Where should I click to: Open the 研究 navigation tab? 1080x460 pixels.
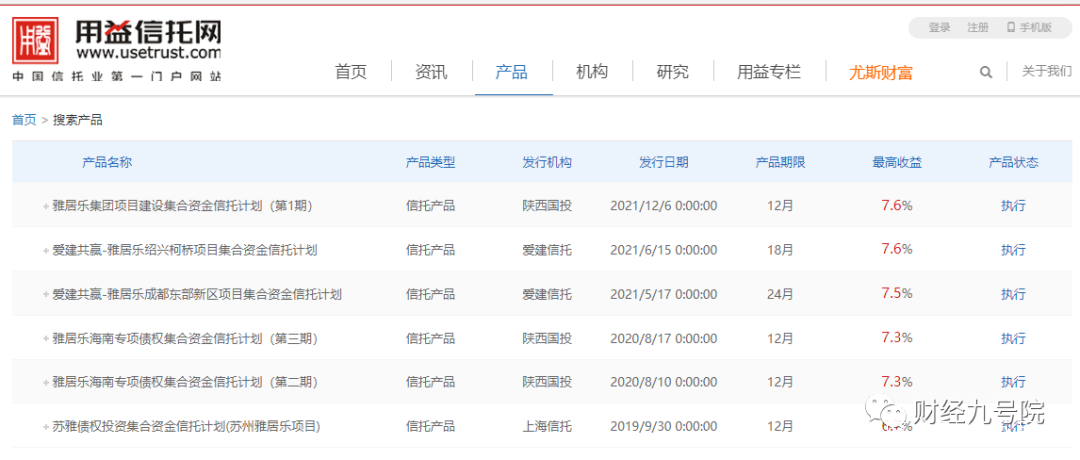tap(672, 72)
